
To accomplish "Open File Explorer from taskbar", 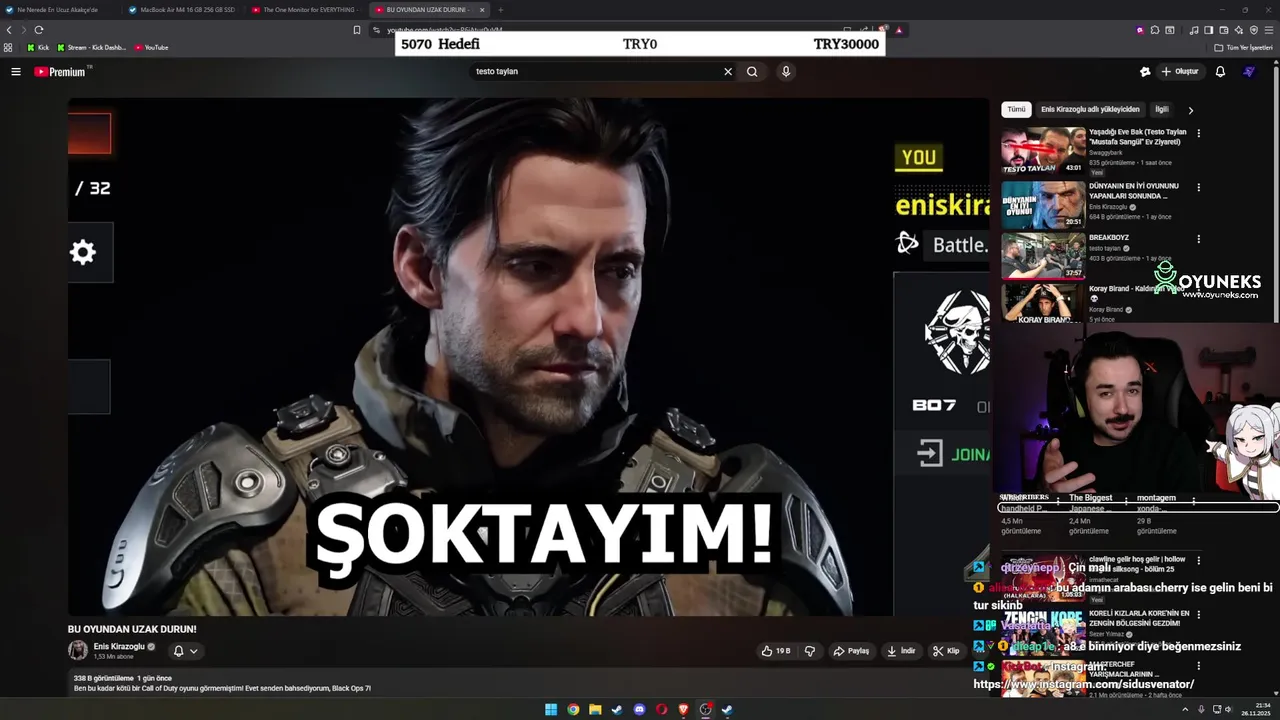I will click(x=595, y=710).
